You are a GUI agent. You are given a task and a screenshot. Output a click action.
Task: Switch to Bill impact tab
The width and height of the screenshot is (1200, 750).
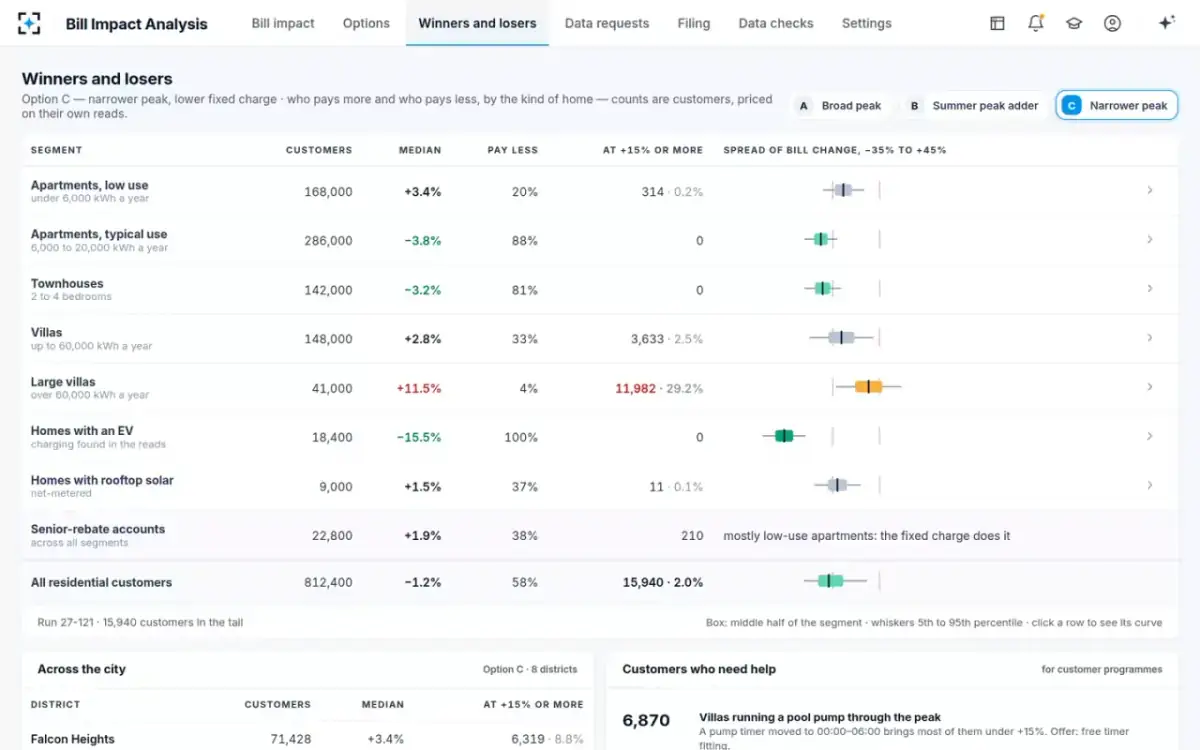coord(283,23)
